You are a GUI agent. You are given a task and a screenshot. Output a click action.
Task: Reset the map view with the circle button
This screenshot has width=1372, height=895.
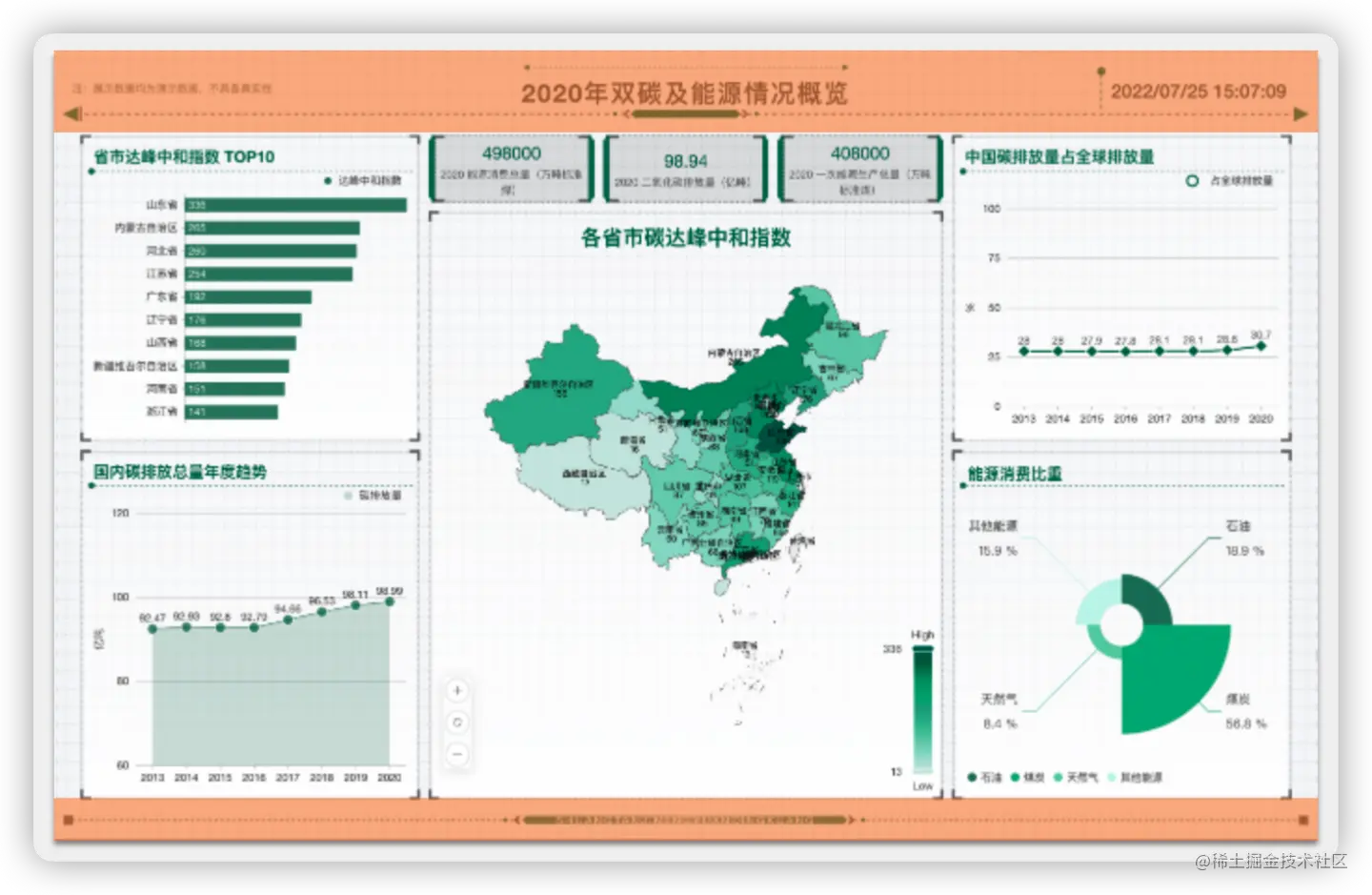pyautogui.click(x=457, y=722)
